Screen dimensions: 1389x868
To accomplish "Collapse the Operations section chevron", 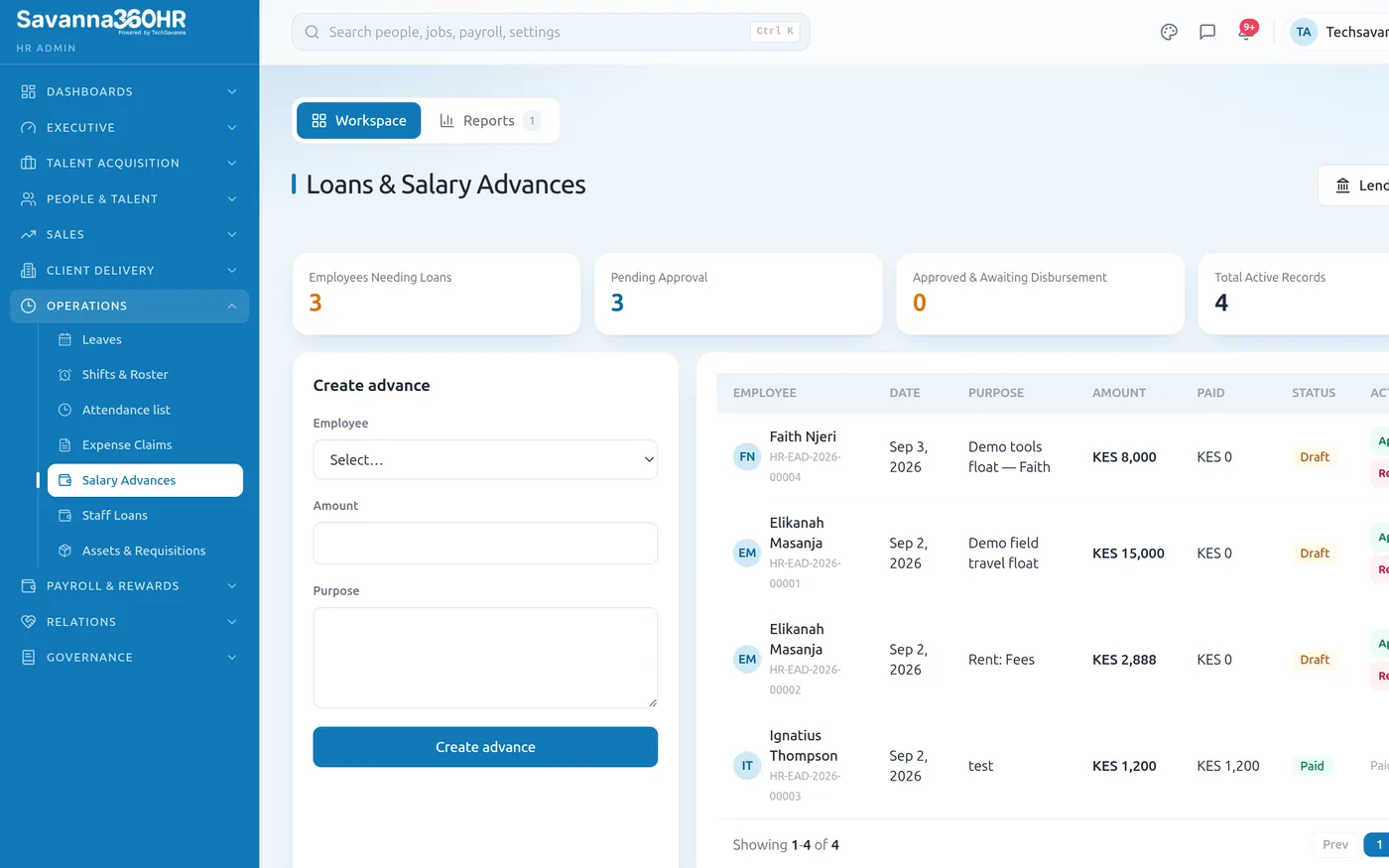I will click(x=231, y=306).
